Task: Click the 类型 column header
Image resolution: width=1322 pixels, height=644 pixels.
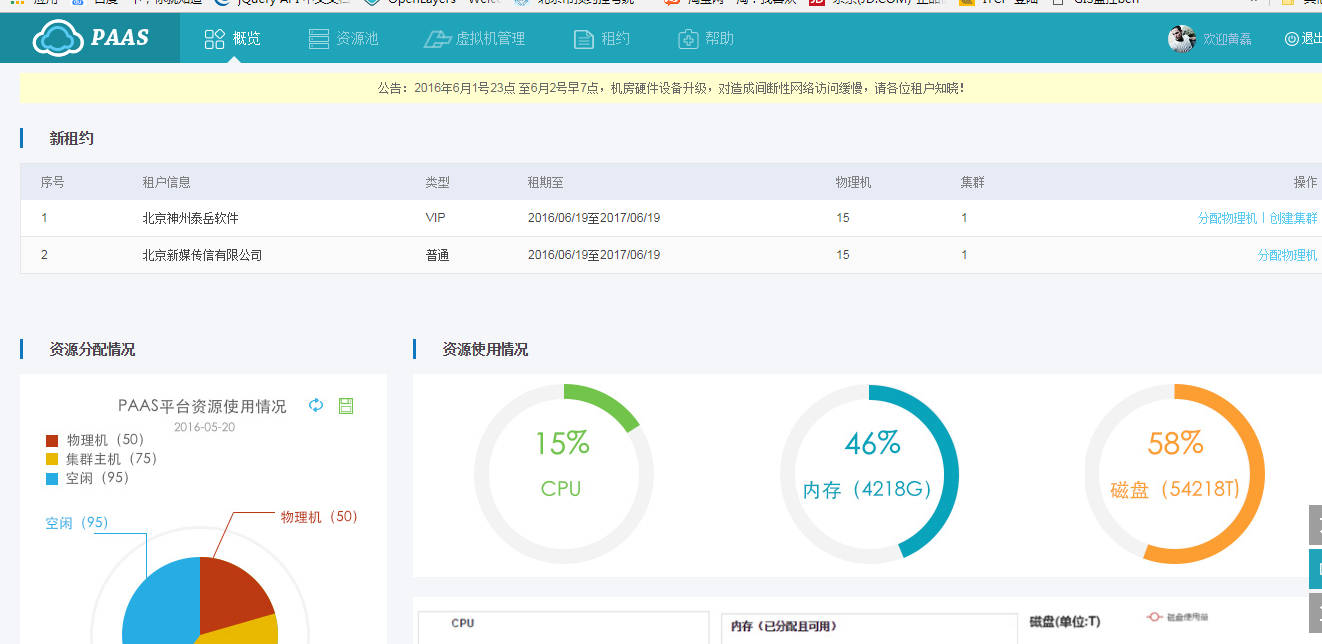Action: pos(437,182)
